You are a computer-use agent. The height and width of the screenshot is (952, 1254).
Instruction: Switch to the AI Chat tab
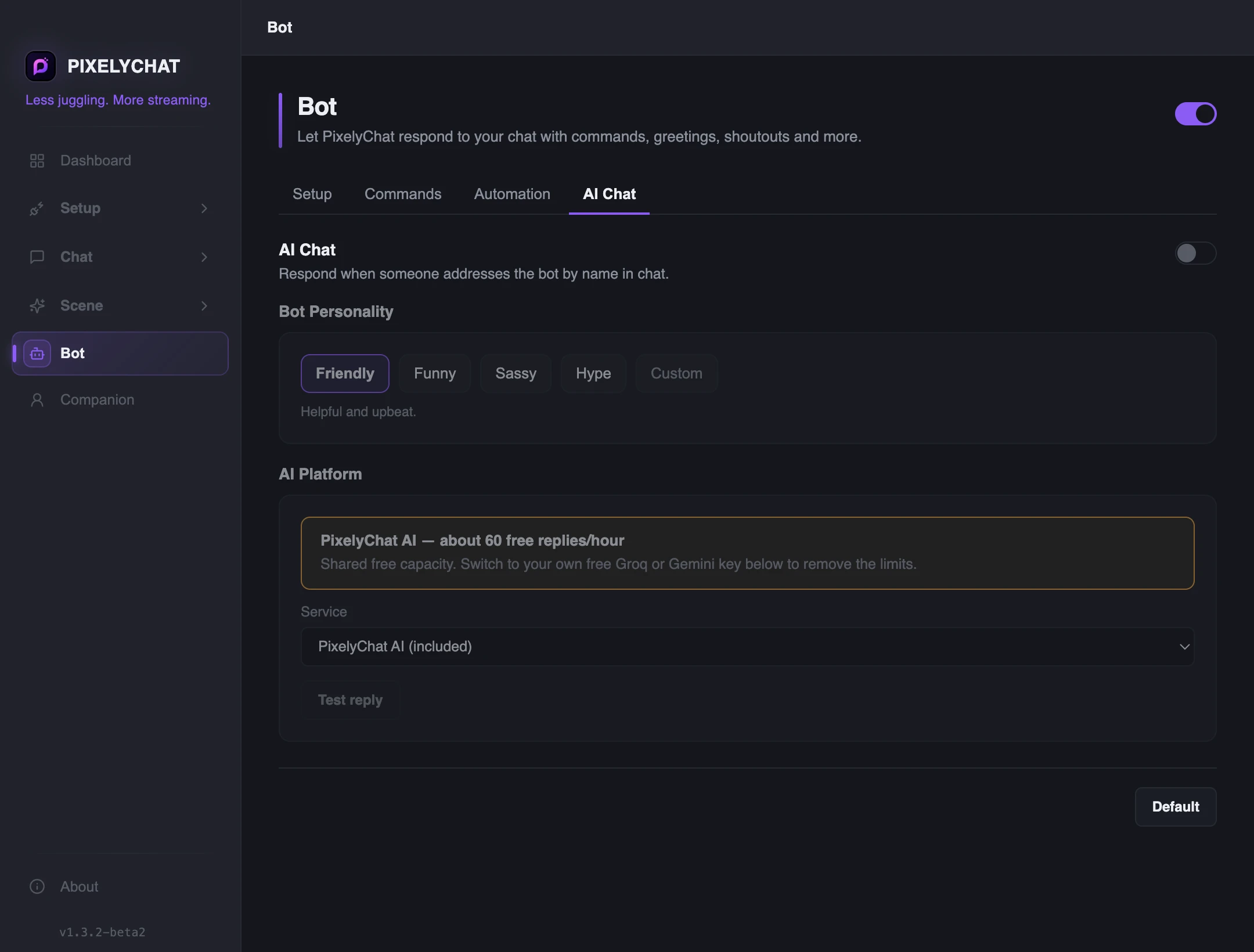coord(609,194)
